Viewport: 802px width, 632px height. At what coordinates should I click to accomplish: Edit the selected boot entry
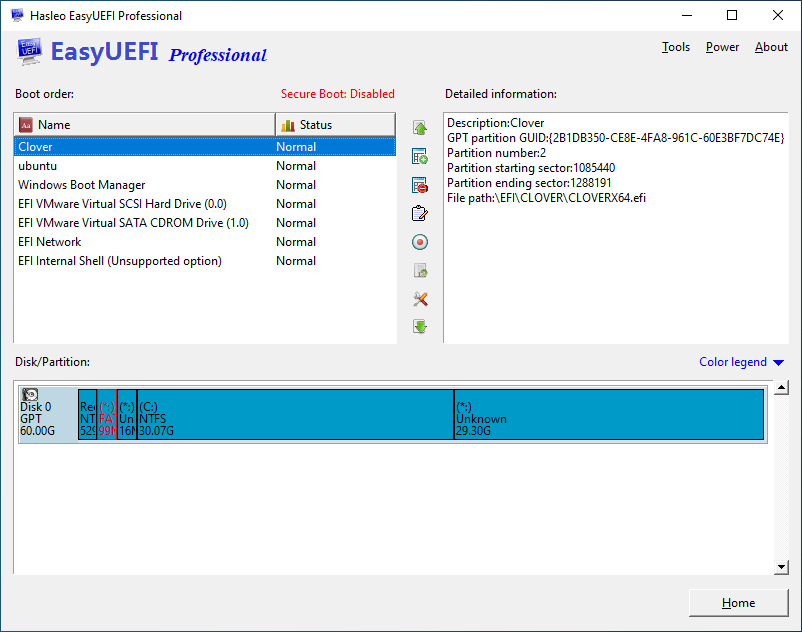(420, 213)
